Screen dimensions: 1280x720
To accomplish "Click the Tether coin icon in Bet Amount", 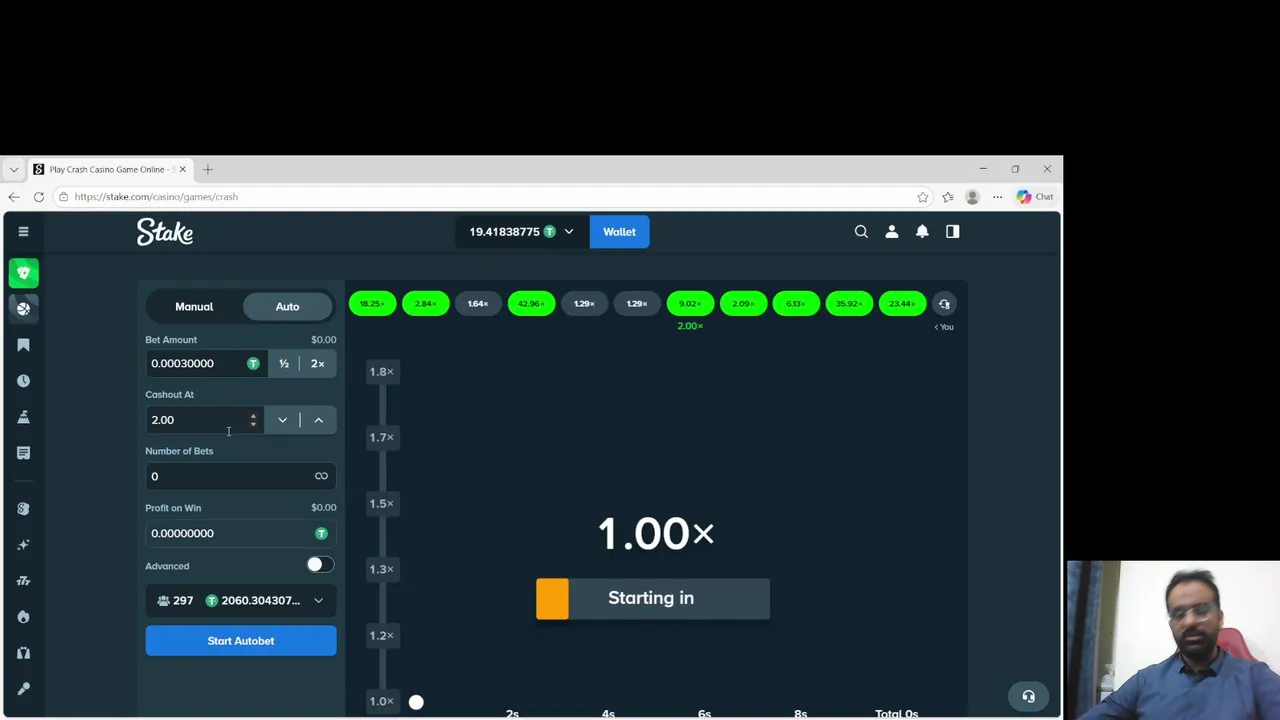I will tap(253, 363).
